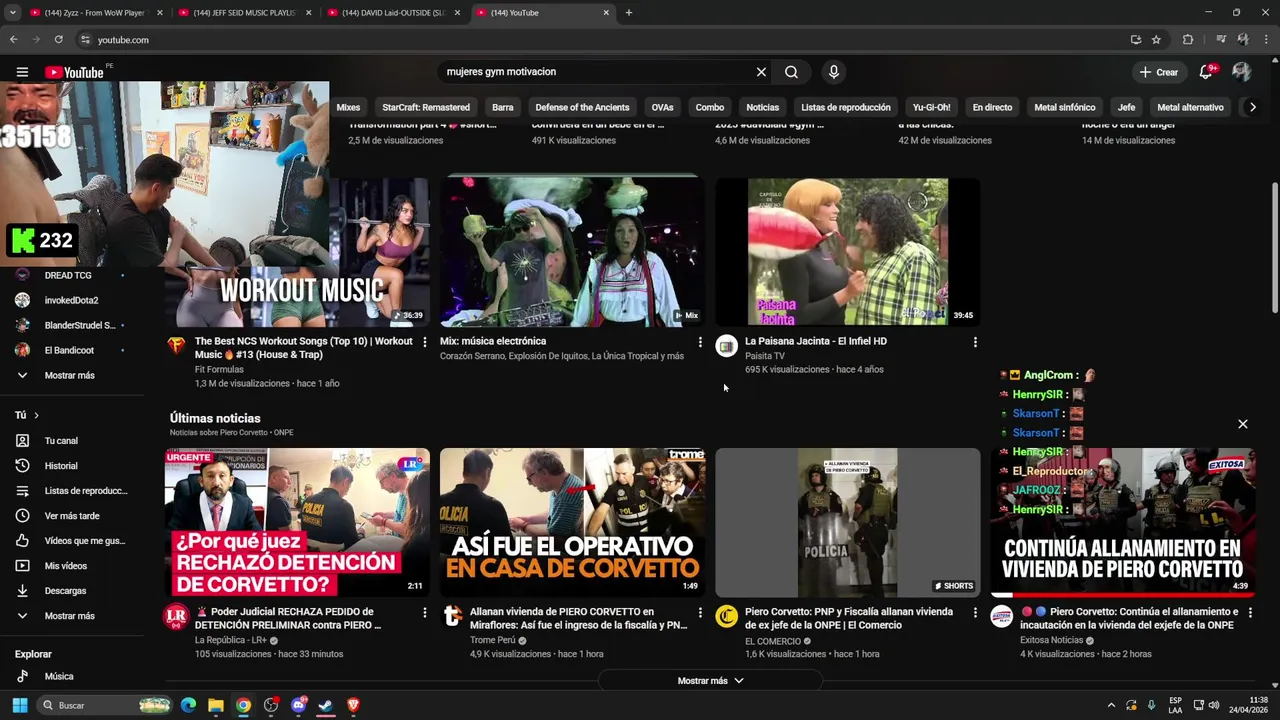Switch to the JEFF SEID MUSIC PLAYLIST tab

click(243, 13)
